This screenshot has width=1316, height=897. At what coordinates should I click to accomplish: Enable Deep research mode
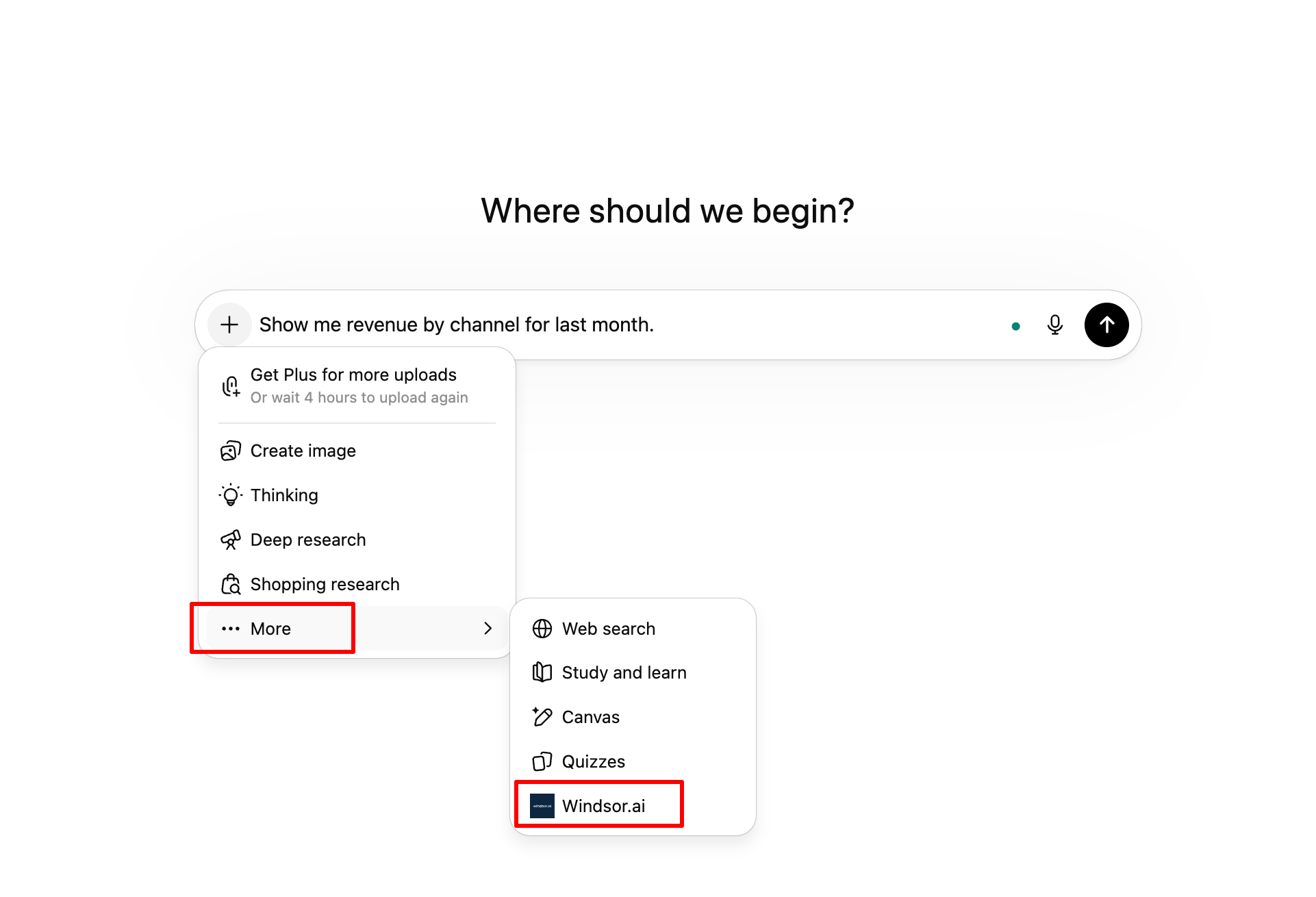(x=308, y=540)
